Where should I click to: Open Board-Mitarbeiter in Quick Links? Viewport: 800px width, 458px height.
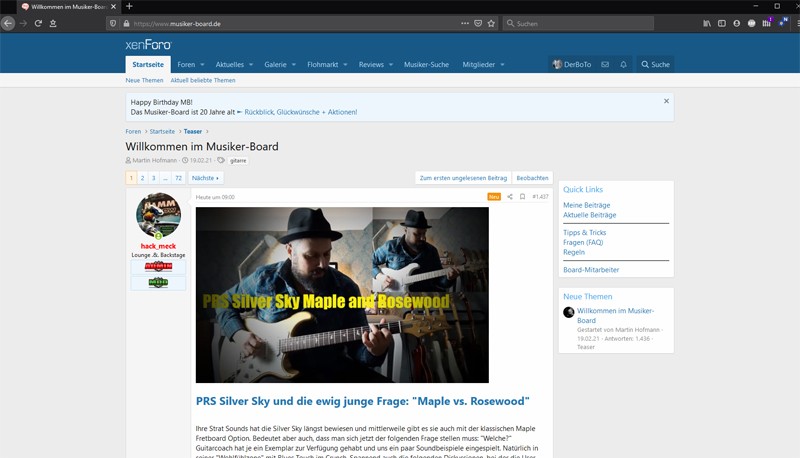(x=591, y=270)
